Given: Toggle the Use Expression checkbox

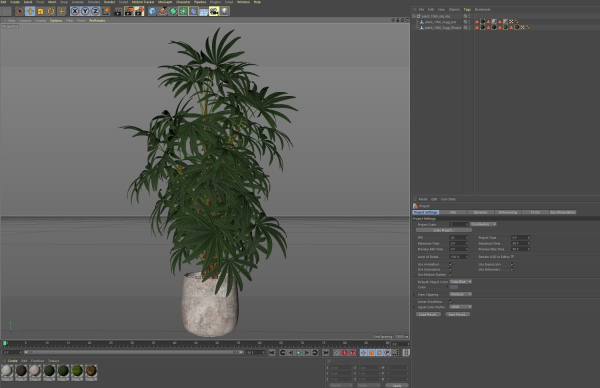Looking at the screenshot, I should (512, 264).
